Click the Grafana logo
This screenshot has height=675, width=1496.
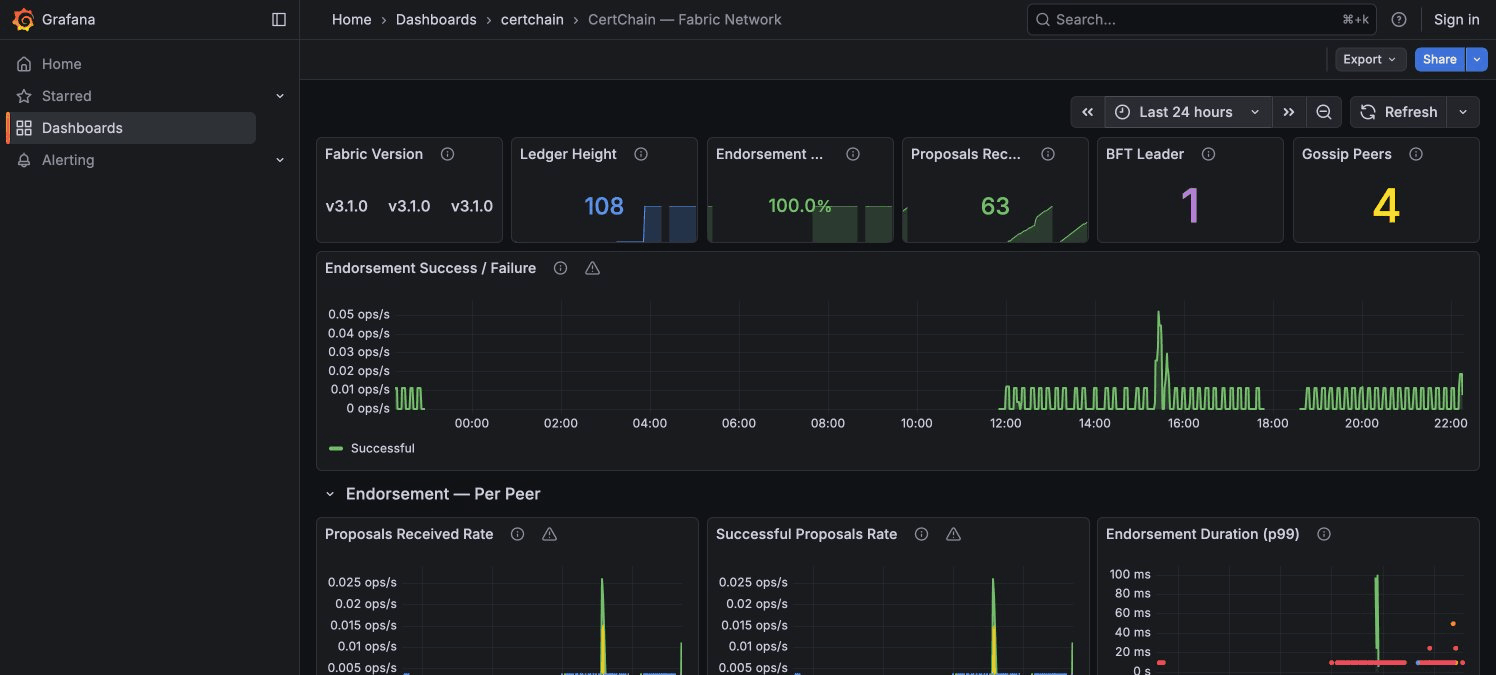tap(24, 19)
